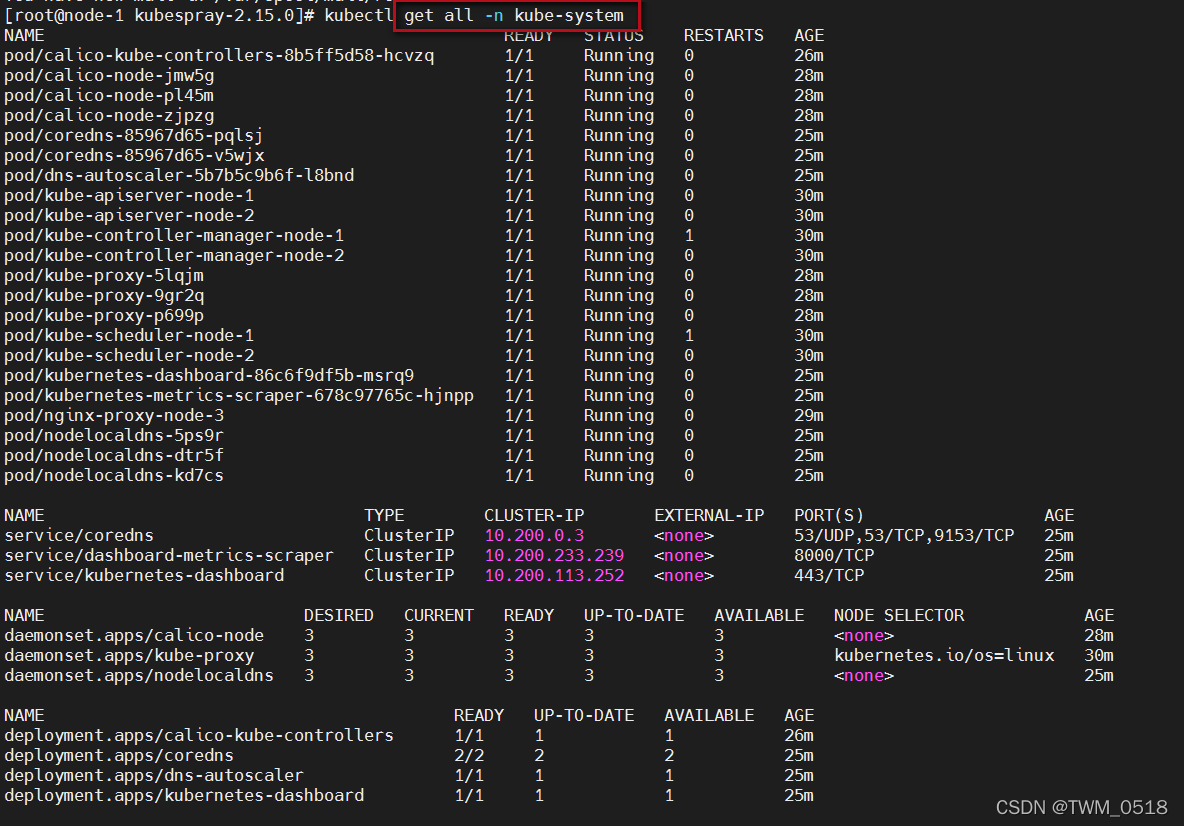Click the highlighted 'get all -n kube-system' command
Viewport: 1184px width, 827px height.
tap(514, 15)
